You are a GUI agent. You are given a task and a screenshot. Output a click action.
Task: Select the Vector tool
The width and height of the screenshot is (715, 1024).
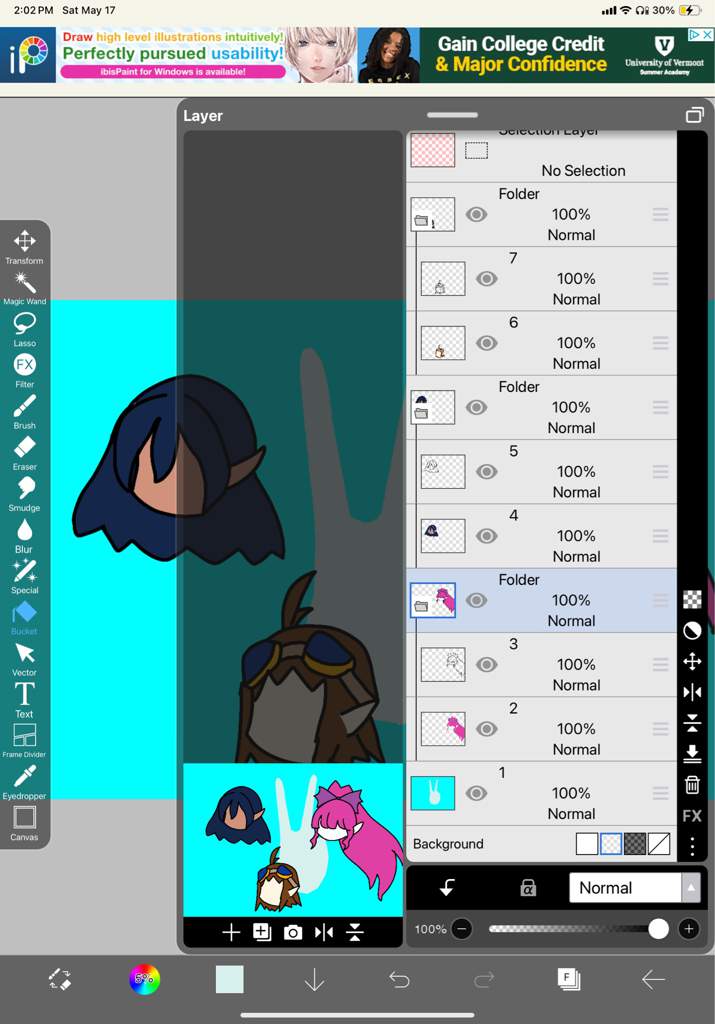point(24,659)
